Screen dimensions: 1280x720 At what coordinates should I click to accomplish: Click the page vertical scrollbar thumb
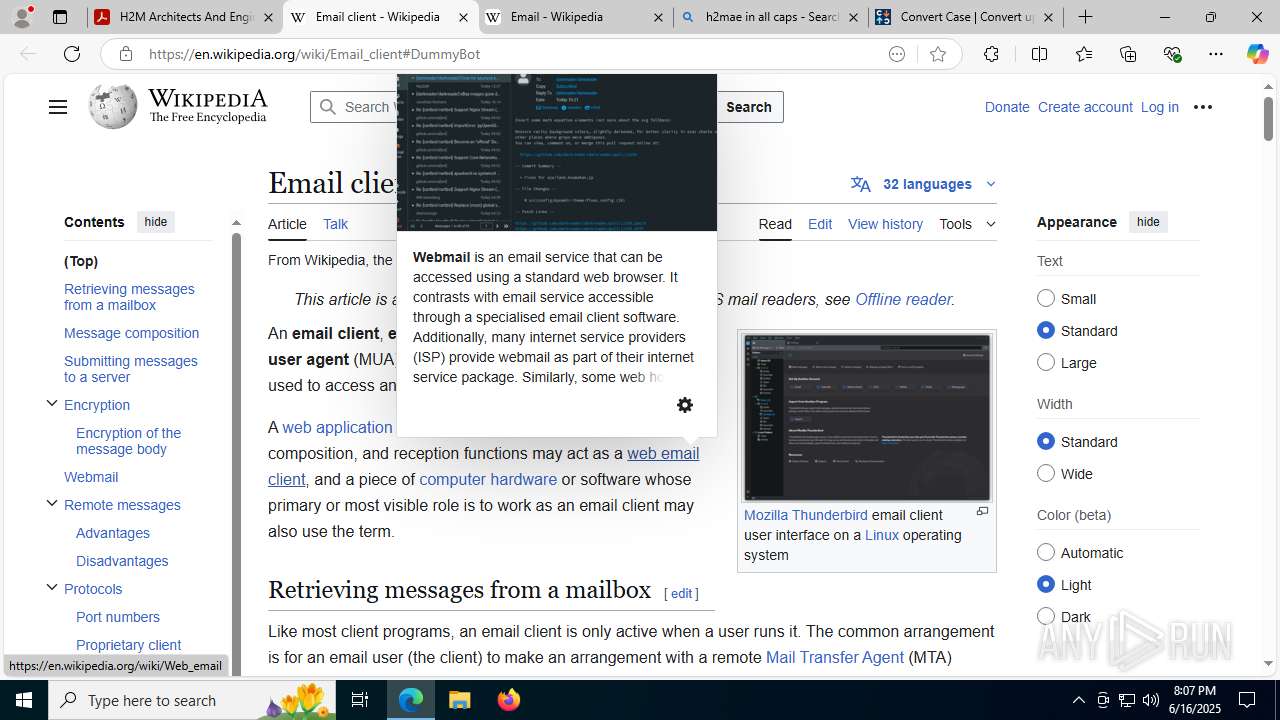(1268, 120)
